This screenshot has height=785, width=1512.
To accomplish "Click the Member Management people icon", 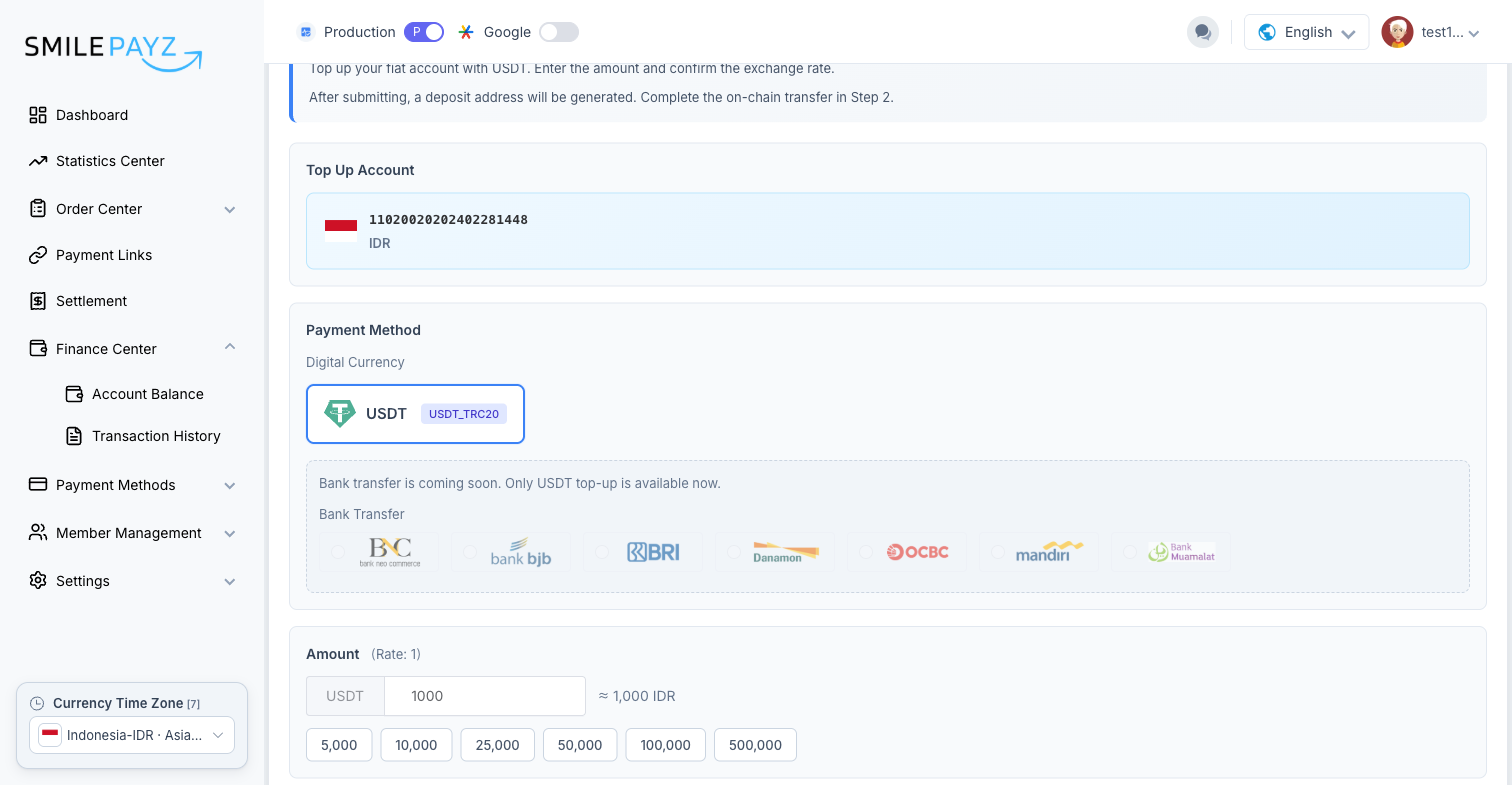I will [x=38, y=533].
